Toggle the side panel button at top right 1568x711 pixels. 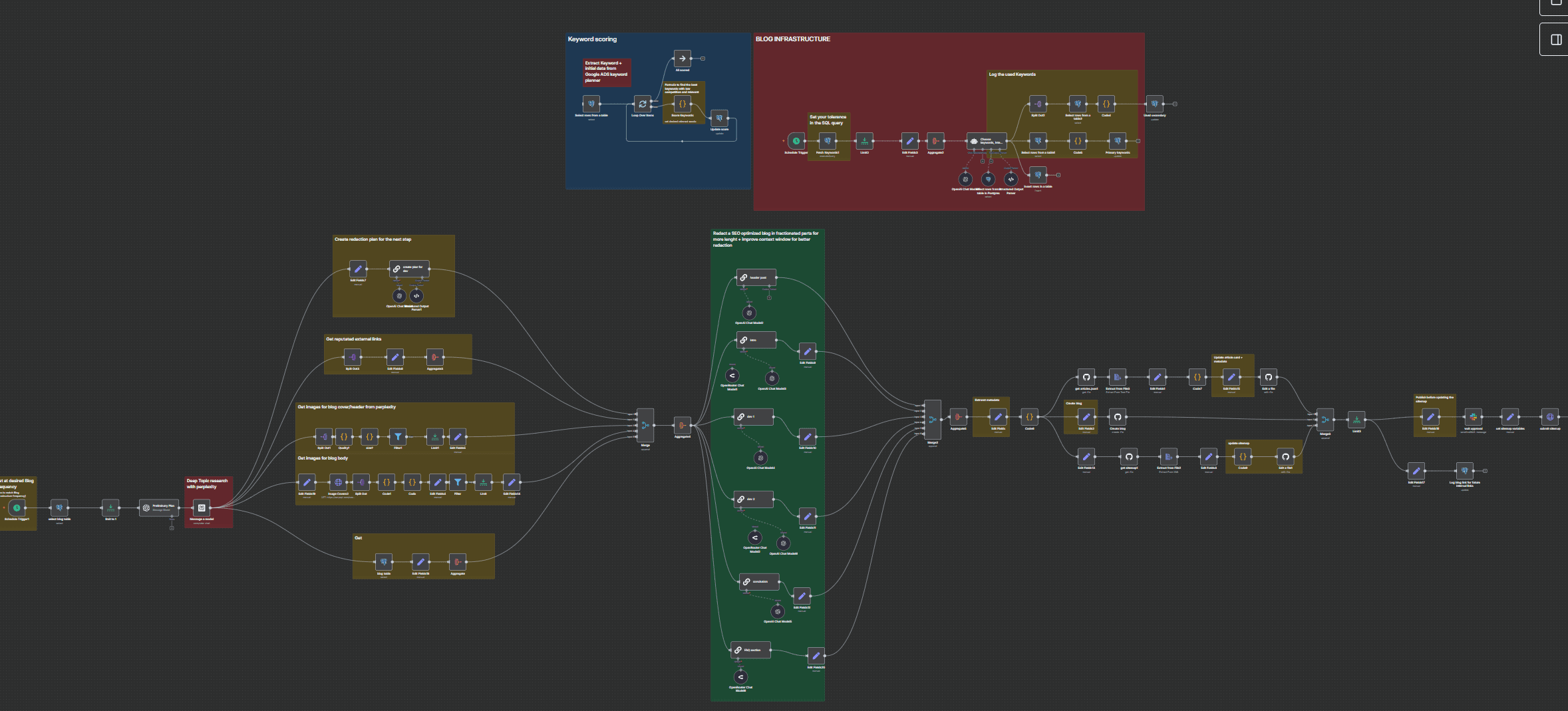[x=1556, y=40]
